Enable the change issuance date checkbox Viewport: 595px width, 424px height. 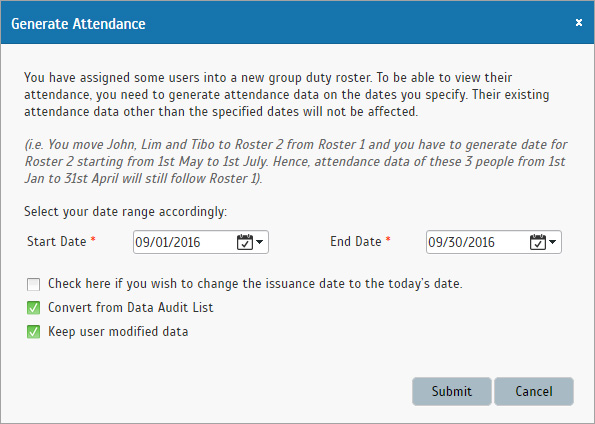pyautogui.click(x=33, y=284)
